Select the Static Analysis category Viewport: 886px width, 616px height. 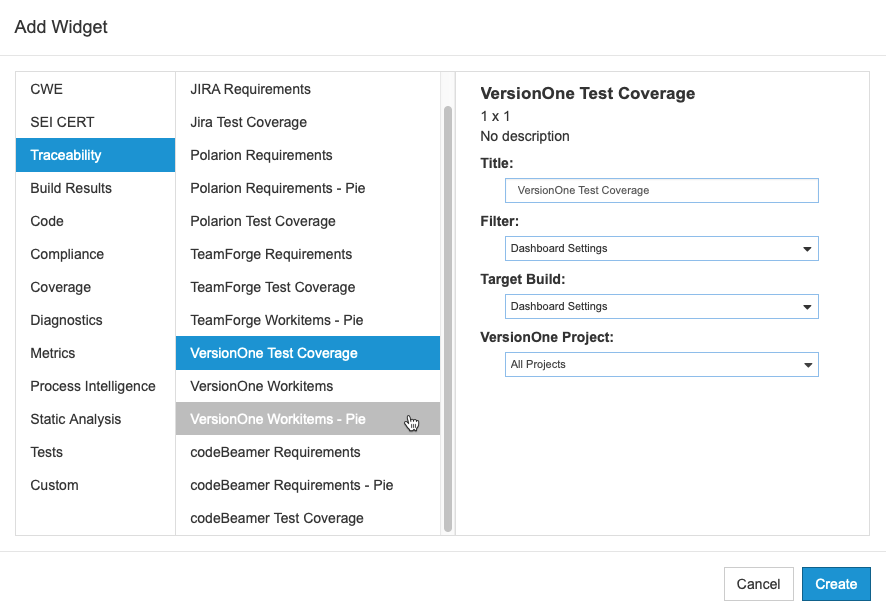[95, 419]
